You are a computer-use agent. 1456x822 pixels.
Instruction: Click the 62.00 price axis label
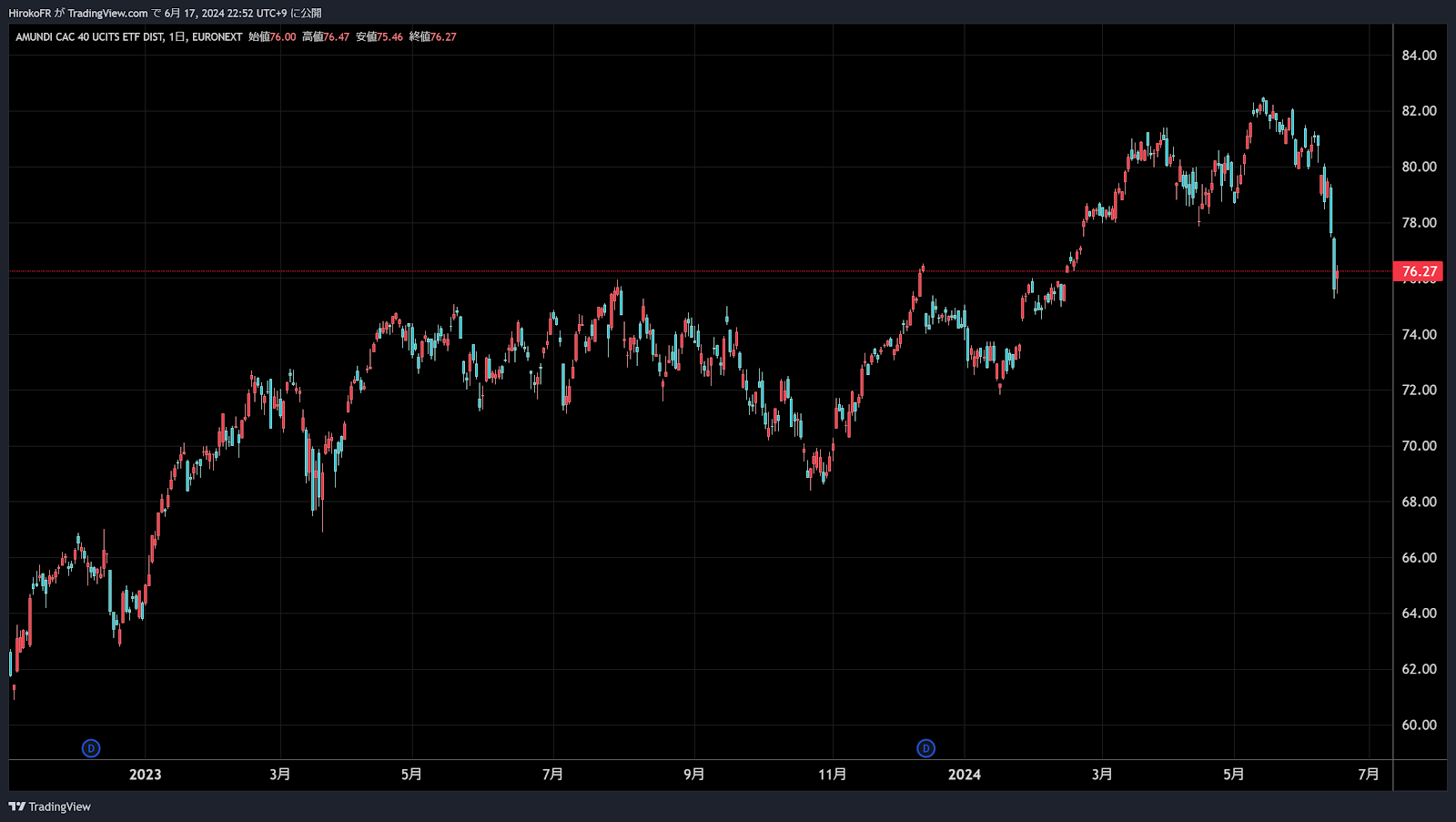coord(1419,669)
